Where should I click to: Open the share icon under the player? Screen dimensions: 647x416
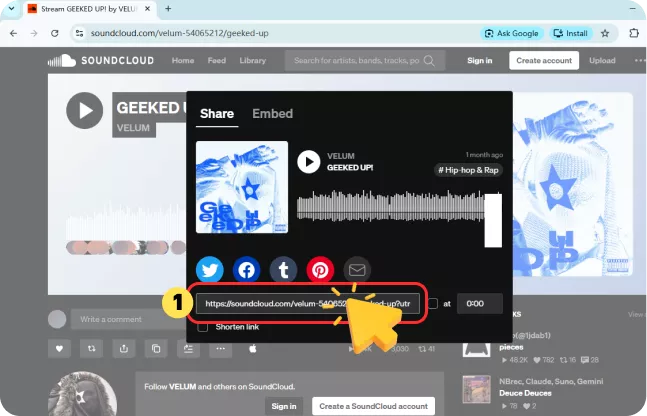pos(124,349)
